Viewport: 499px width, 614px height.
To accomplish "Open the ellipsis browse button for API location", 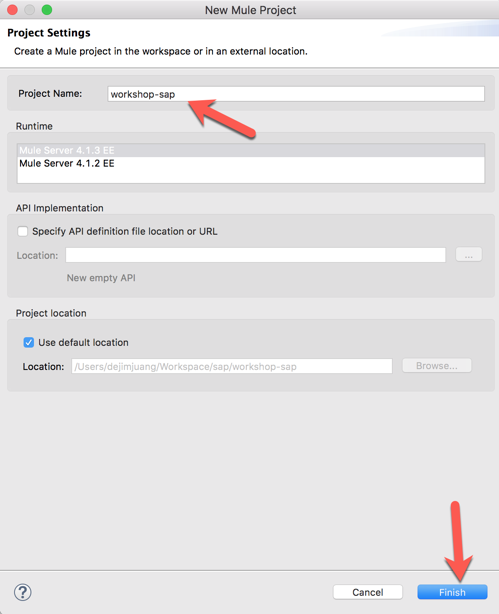I will click(468, 255).
